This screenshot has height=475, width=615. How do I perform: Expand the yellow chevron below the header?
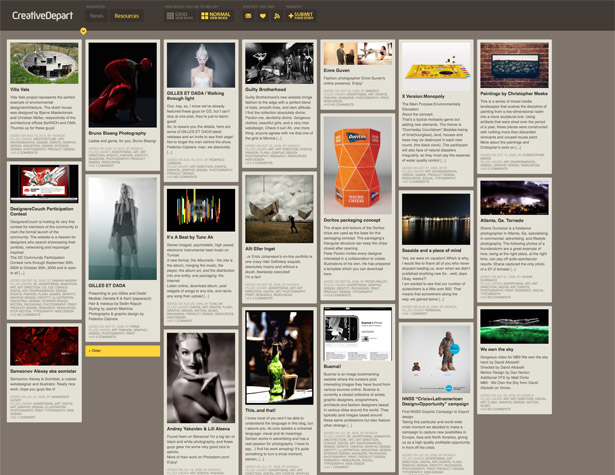click(83, 31)
